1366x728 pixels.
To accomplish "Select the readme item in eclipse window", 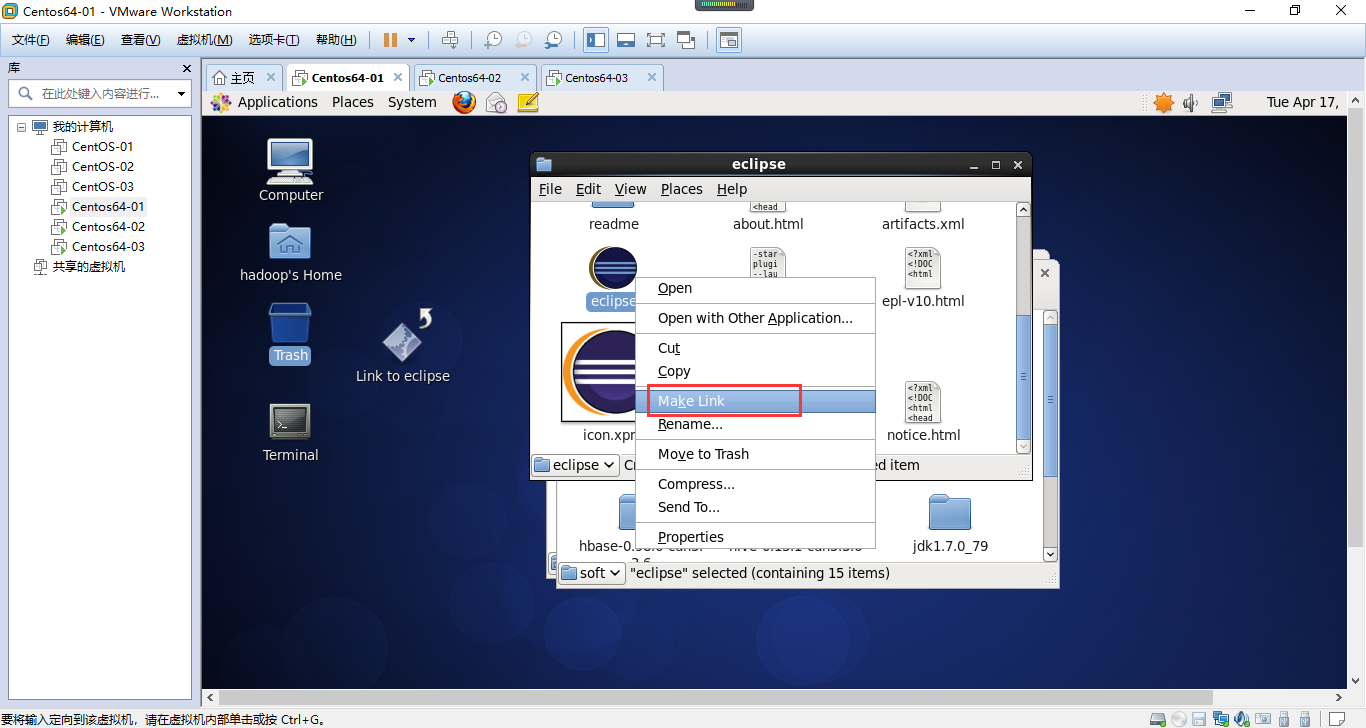I will 614,214.
